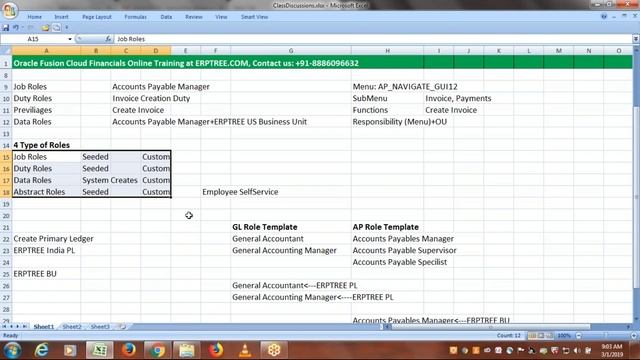The height and width of the screenshot is (360, 640).
Task: Click the volume speaker tray icon
Action: click(x=577, y=350)
